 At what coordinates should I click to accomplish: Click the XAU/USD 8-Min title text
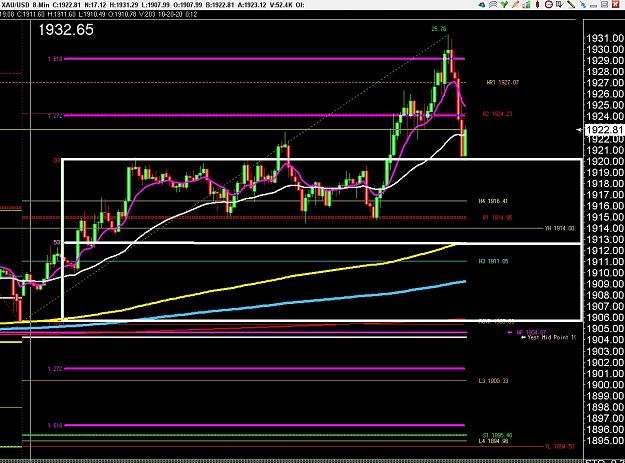point(24,5)
